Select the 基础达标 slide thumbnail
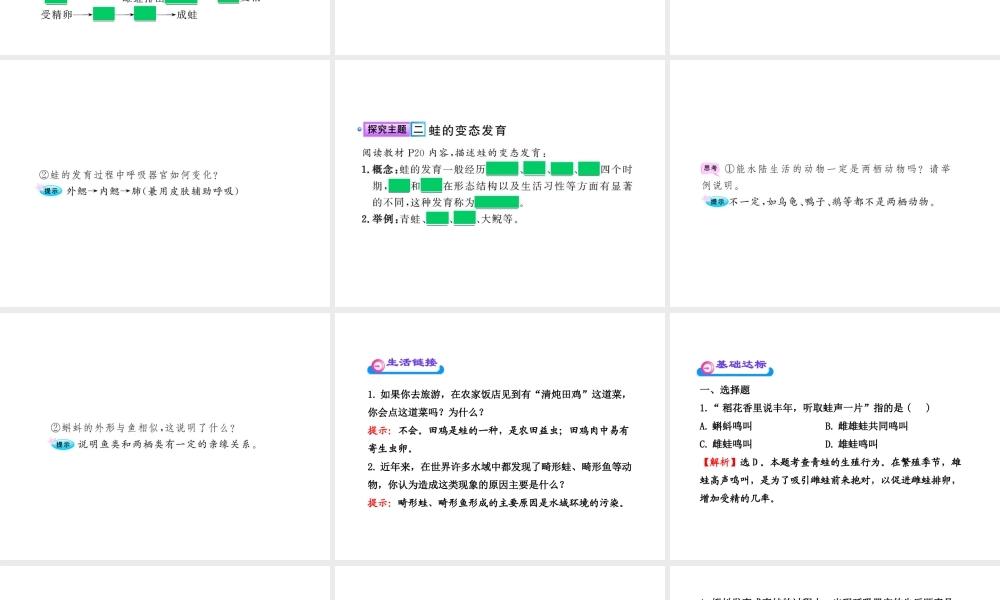The image size is (1000, 600). [835, 436]
